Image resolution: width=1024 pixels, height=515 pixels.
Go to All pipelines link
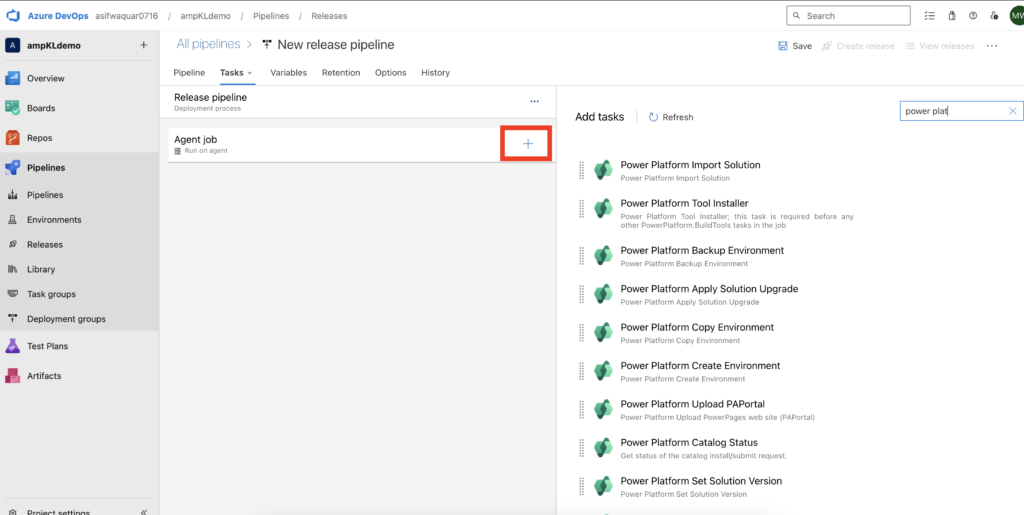(208, 44)
